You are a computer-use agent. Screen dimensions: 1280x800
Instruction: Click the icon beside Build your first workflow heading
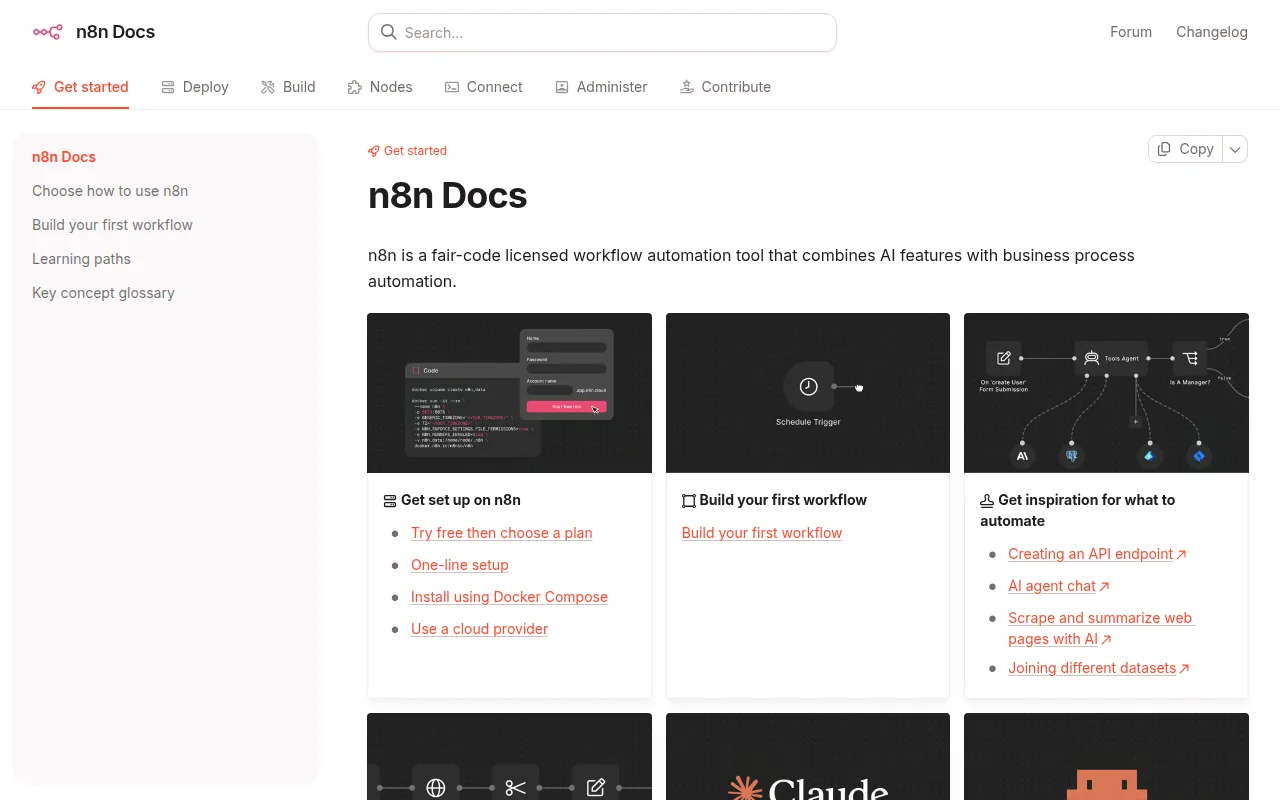coord(688,500)
